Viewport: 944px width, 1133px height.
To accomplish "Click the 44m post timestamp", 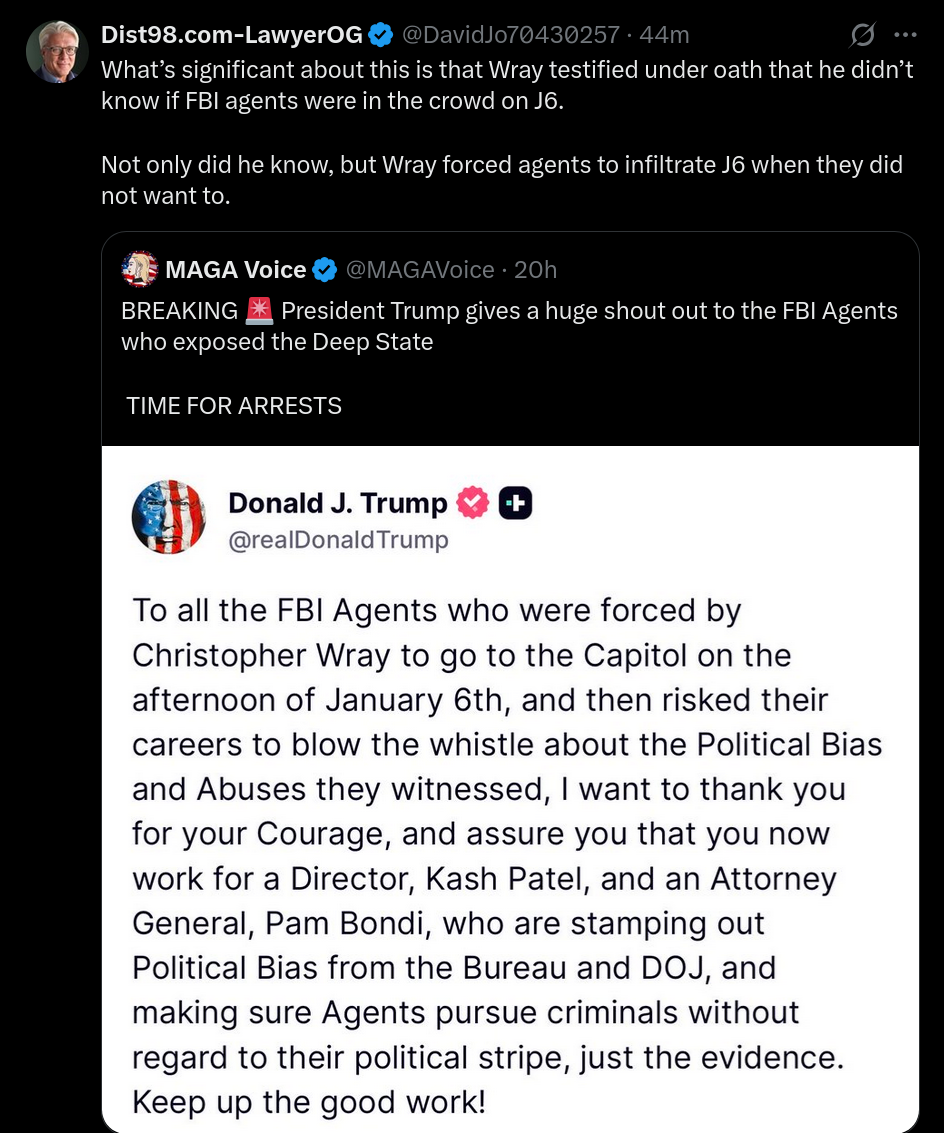I will (665, 35).
